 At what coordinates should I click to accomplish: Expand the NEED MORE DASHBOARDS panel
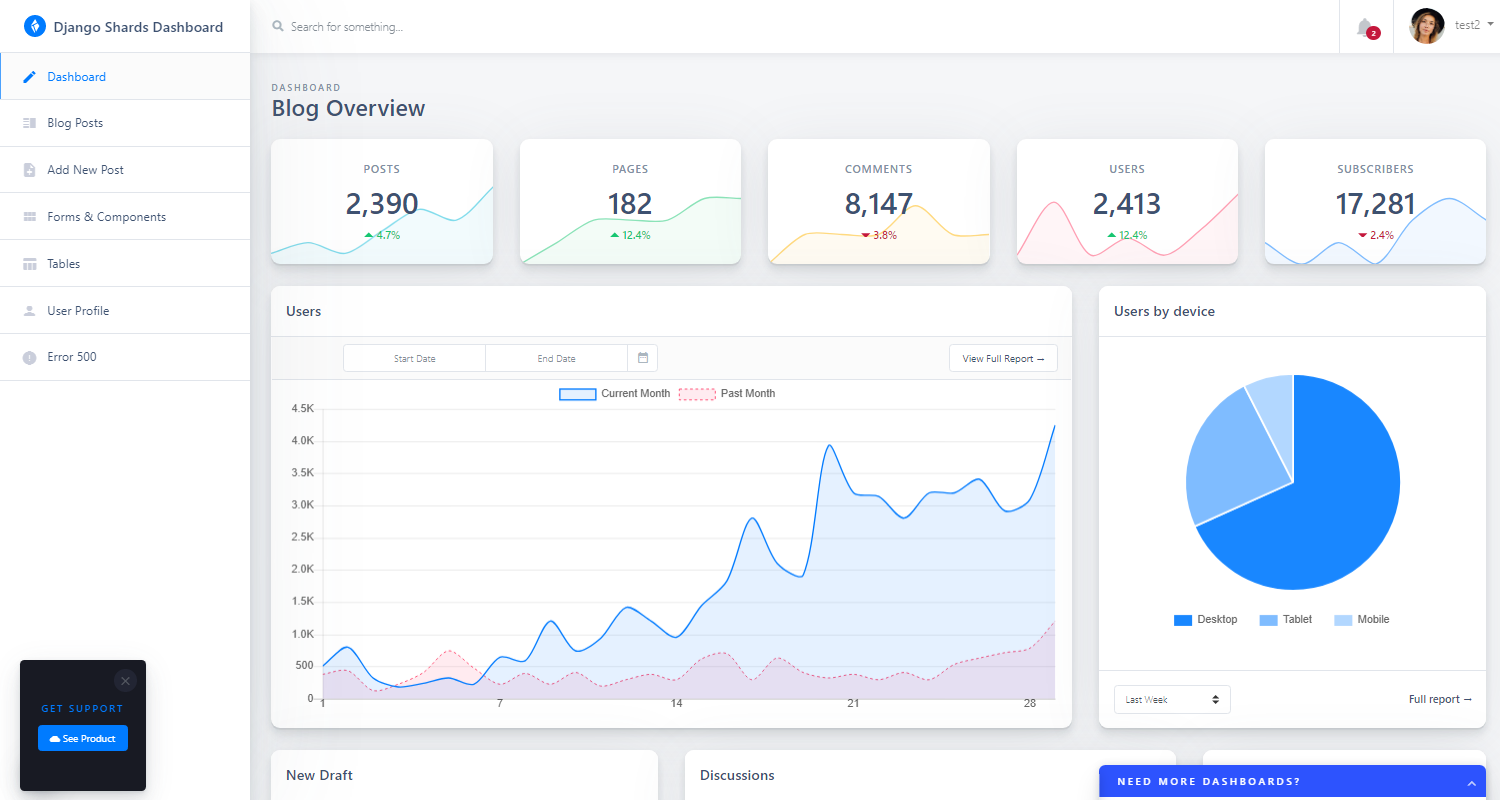[x=1471, y=781]
